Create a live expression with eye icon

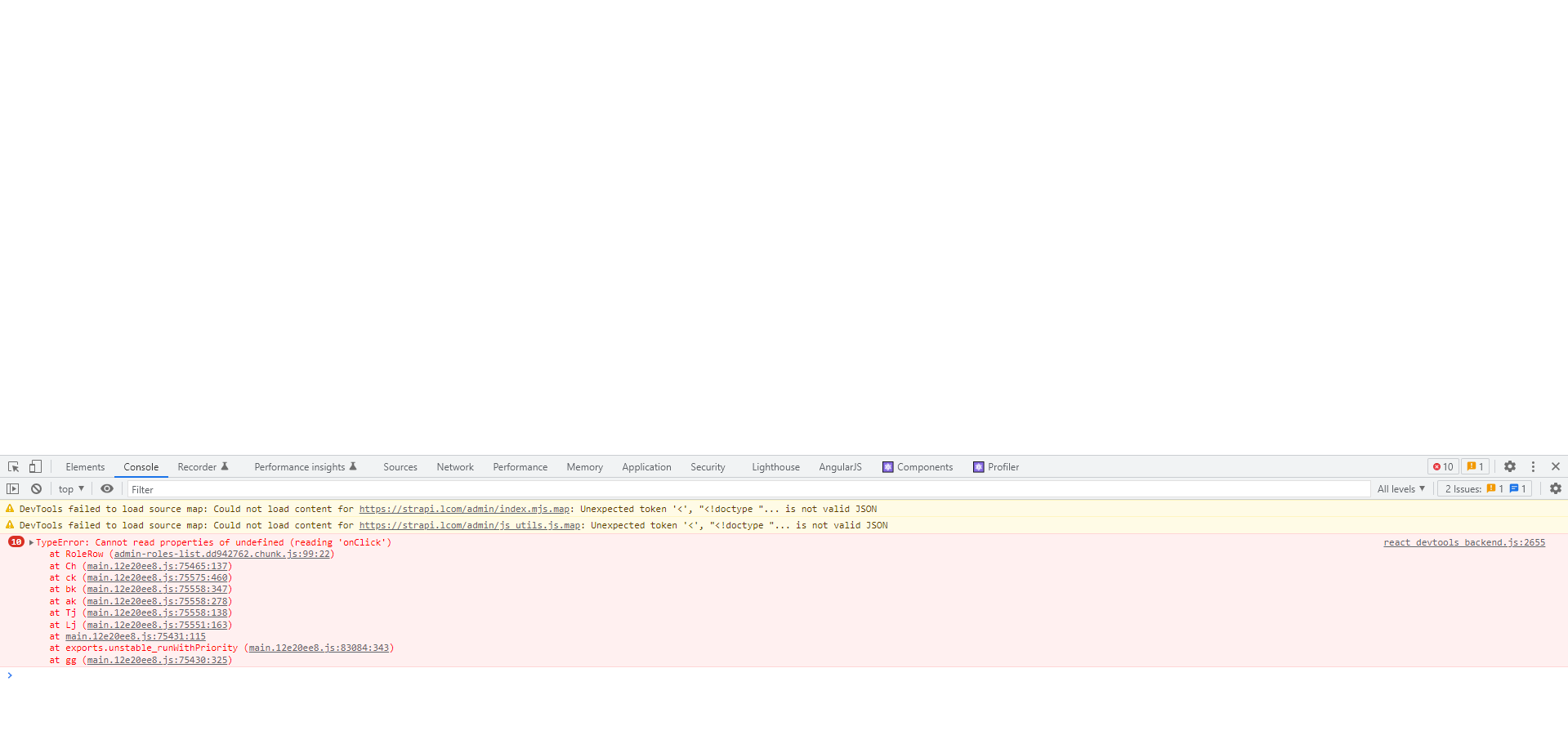(106, 488)
